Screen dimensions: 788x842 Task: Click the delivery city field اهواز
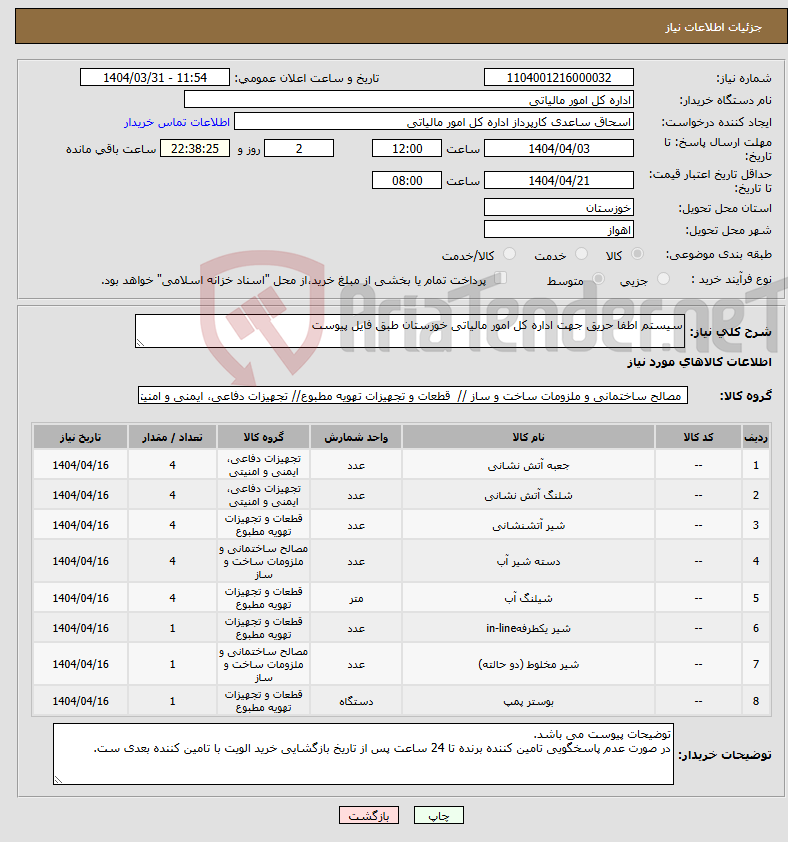[x=559, y=229]
